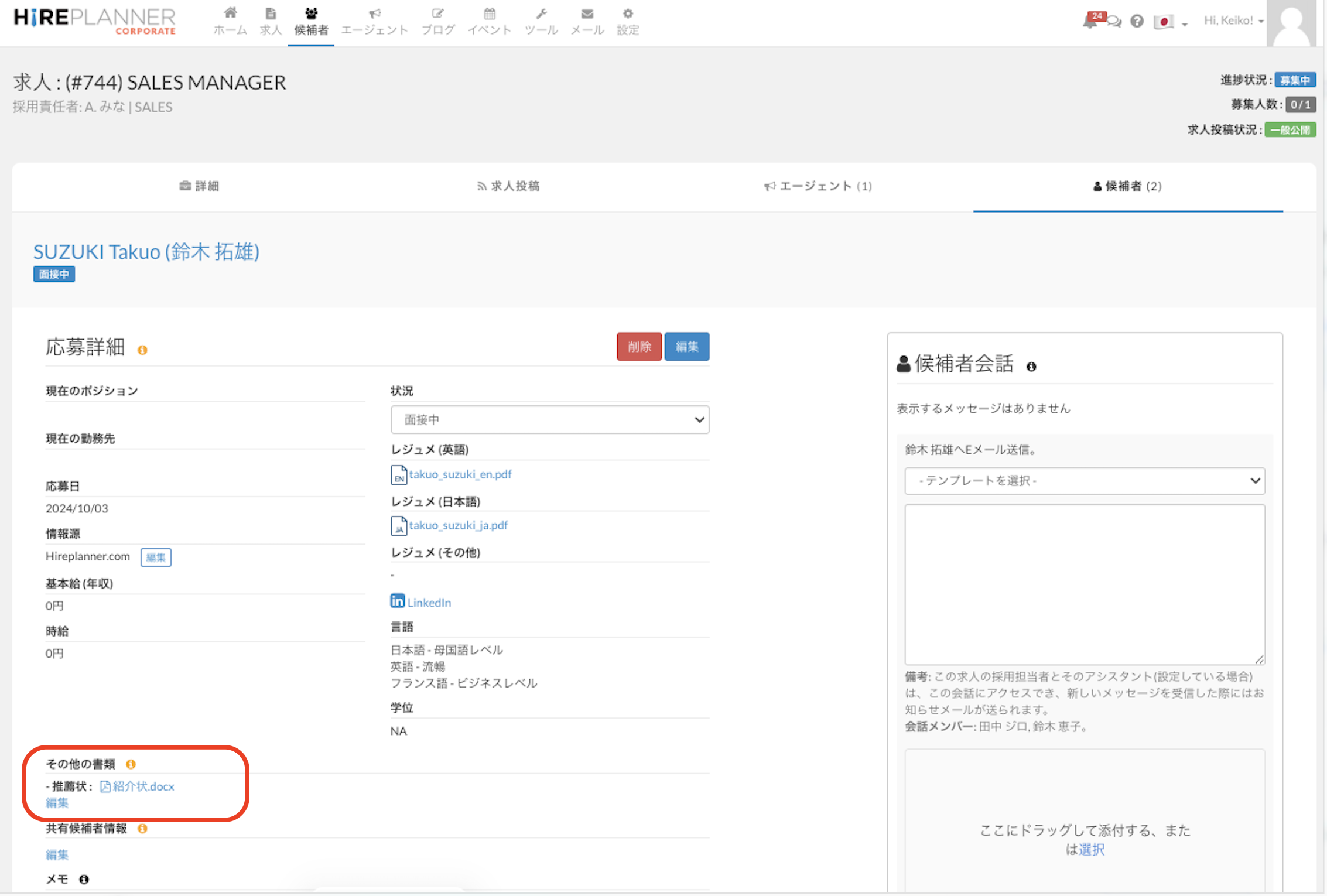The width and height of the screenshot is (1327, 896).
Task: Open the 設定 settings navigation item
Action: coord(627,22)
